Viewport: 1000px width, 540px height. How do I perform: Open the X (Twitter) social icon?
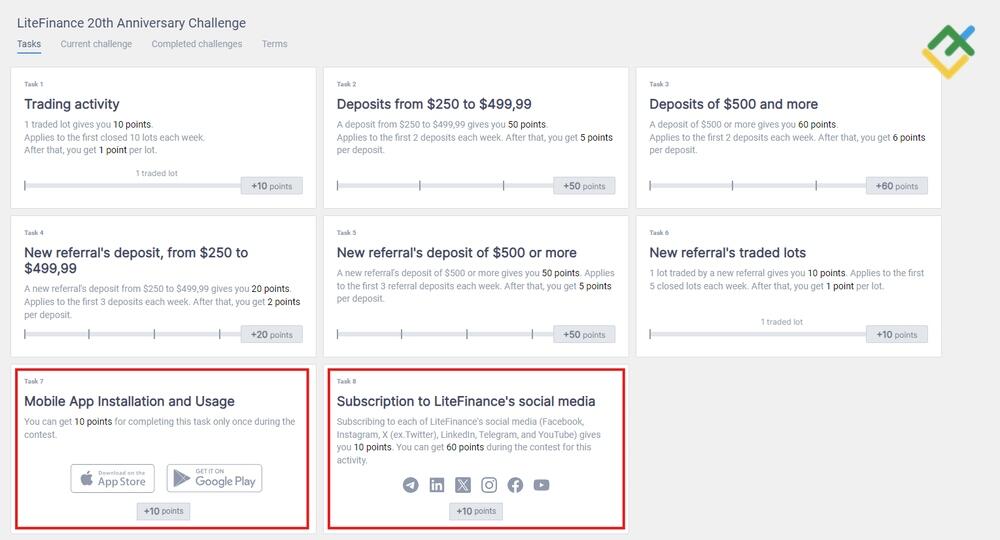(x=463, y=485)
